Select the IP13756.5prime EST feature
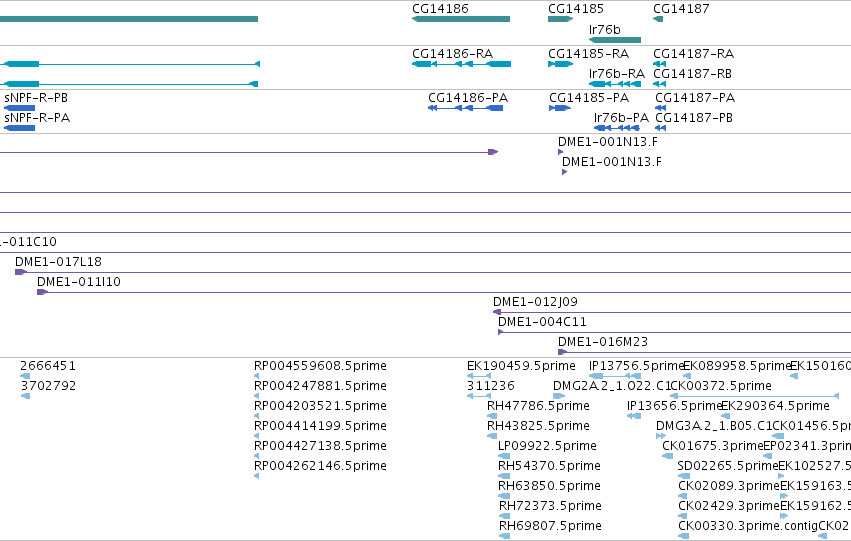851x541 pixels. (x=615, y=376)
